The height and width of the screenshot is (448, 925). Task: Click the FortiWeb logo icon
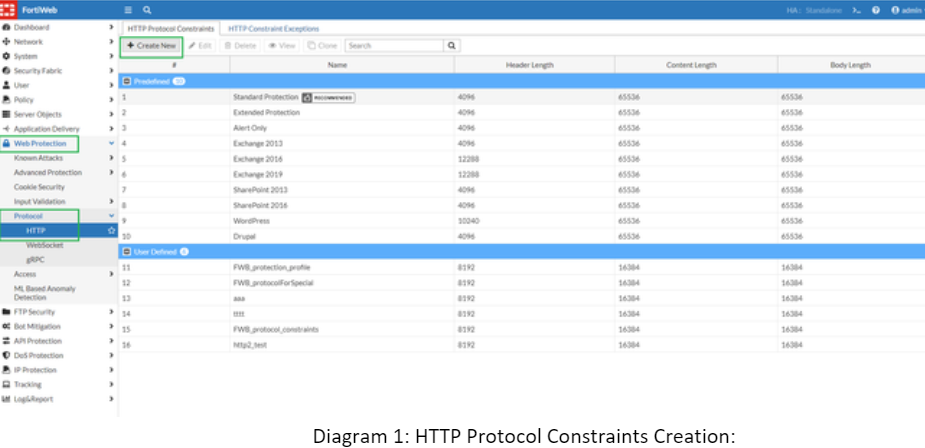point(9,9)
